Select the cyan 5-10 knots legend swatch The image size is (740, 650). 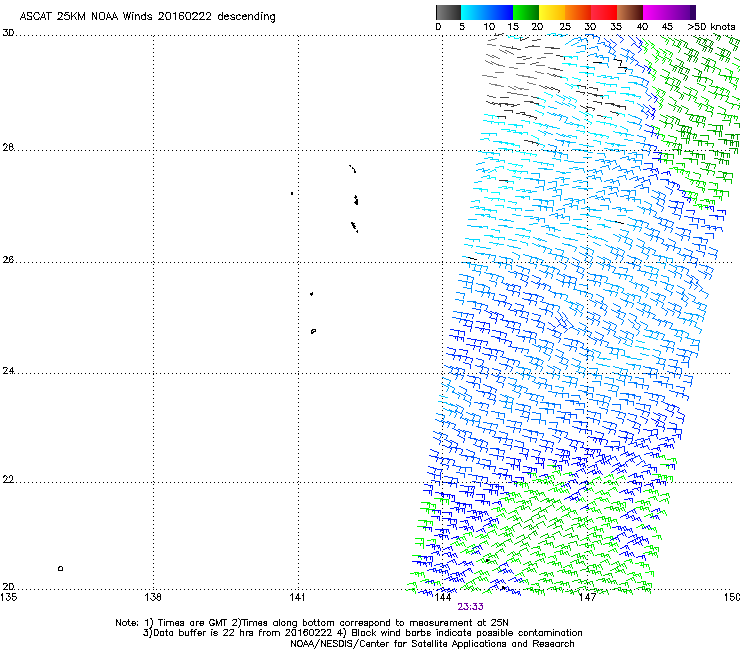pyautogui.click(x=474, y=12)
